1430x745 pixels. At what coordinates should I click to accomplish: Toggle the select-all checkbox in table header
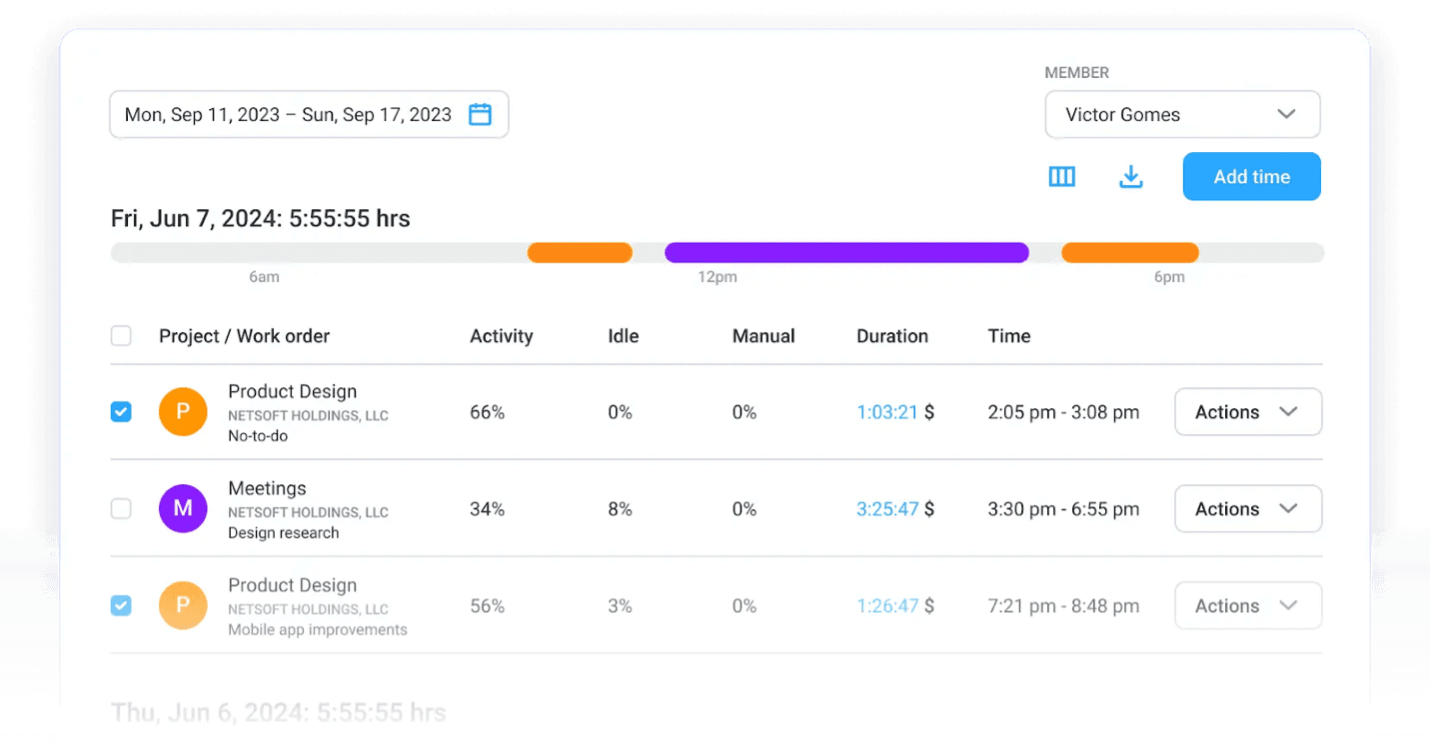(x=121, y=336)
